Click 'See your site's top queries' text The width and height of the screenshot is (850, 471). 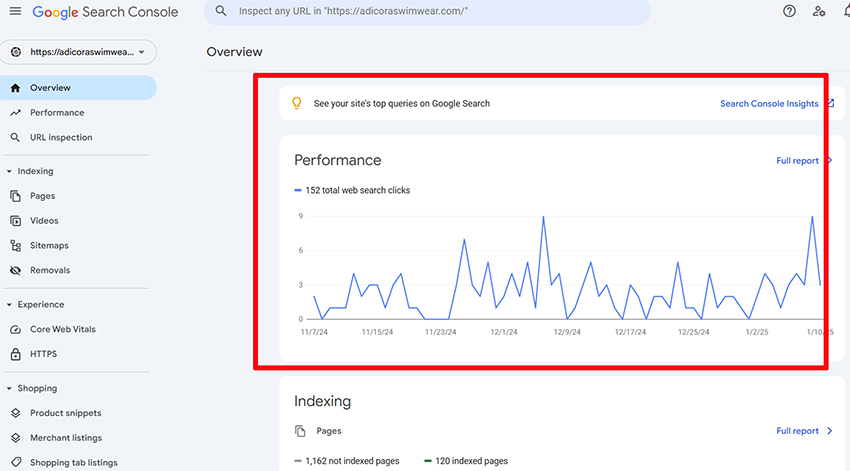pos(402,104)
